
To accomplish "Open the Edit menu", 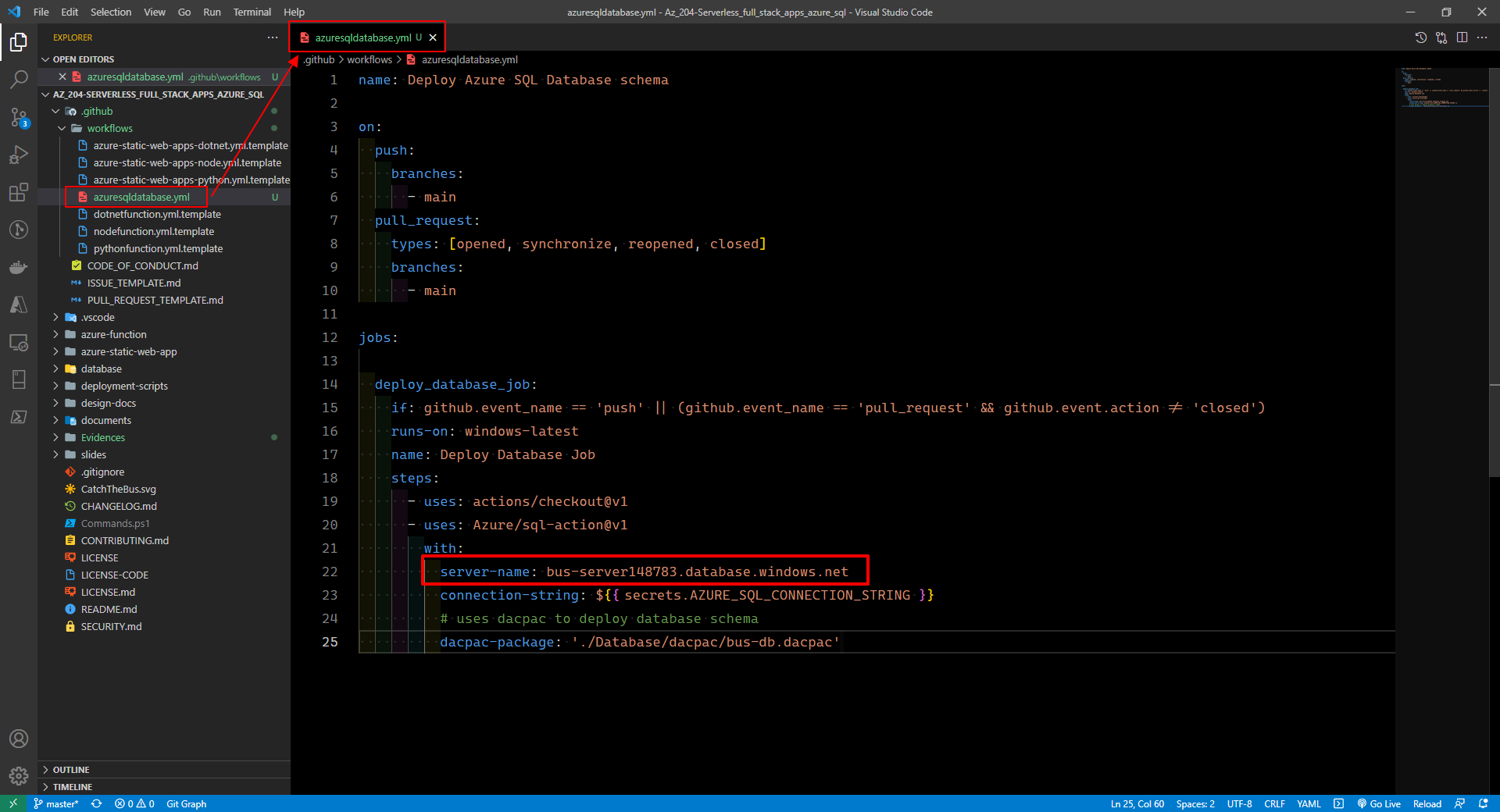I will [70, 12].
